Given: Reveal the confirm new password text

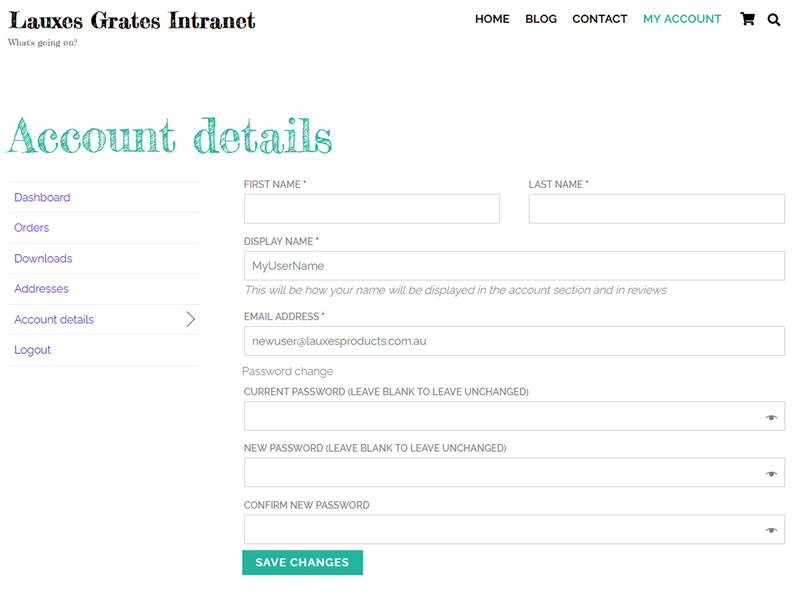Looking at the screenshot, I should click(x=771, y=531).
